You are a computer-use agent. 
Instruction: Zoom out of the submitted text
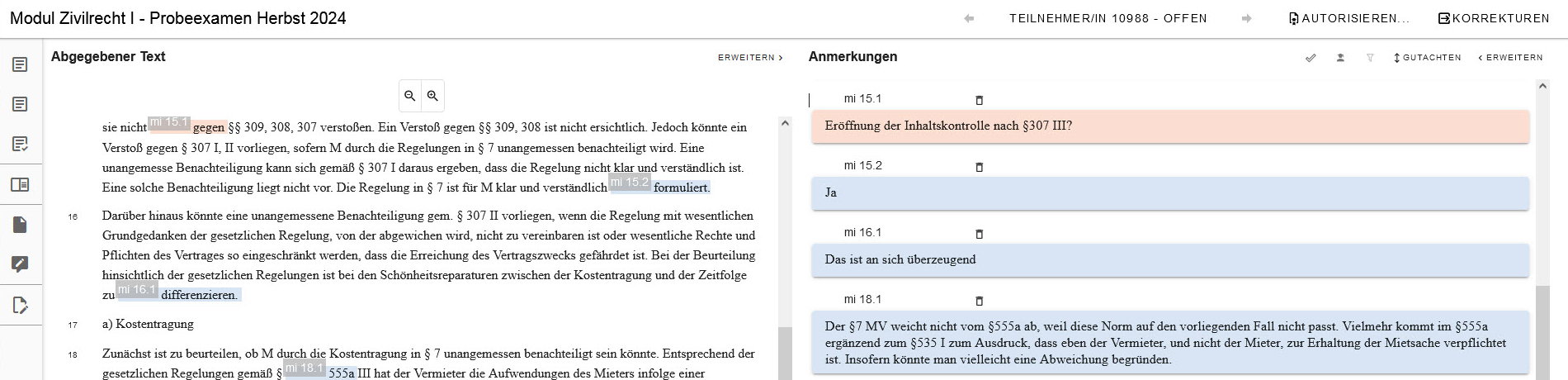click(409, 96)
